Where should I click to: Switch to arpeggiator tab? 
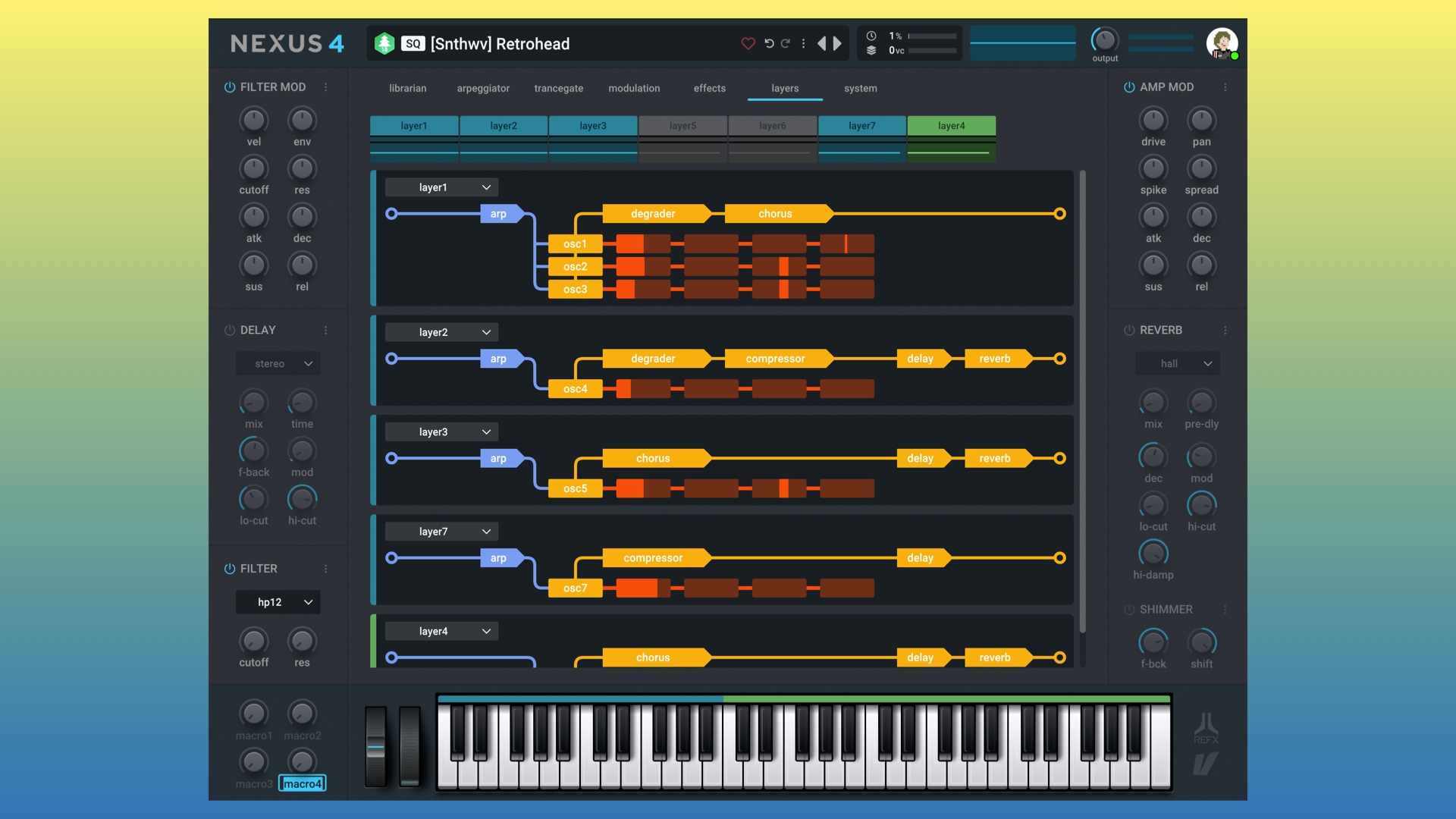[x=483, y=89]
